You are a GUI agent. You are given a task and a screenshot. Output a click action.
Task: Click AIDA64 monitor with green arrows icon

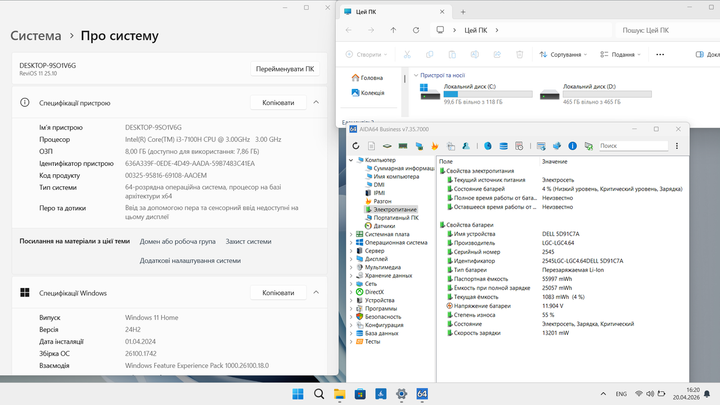click(x=588, y=146)
